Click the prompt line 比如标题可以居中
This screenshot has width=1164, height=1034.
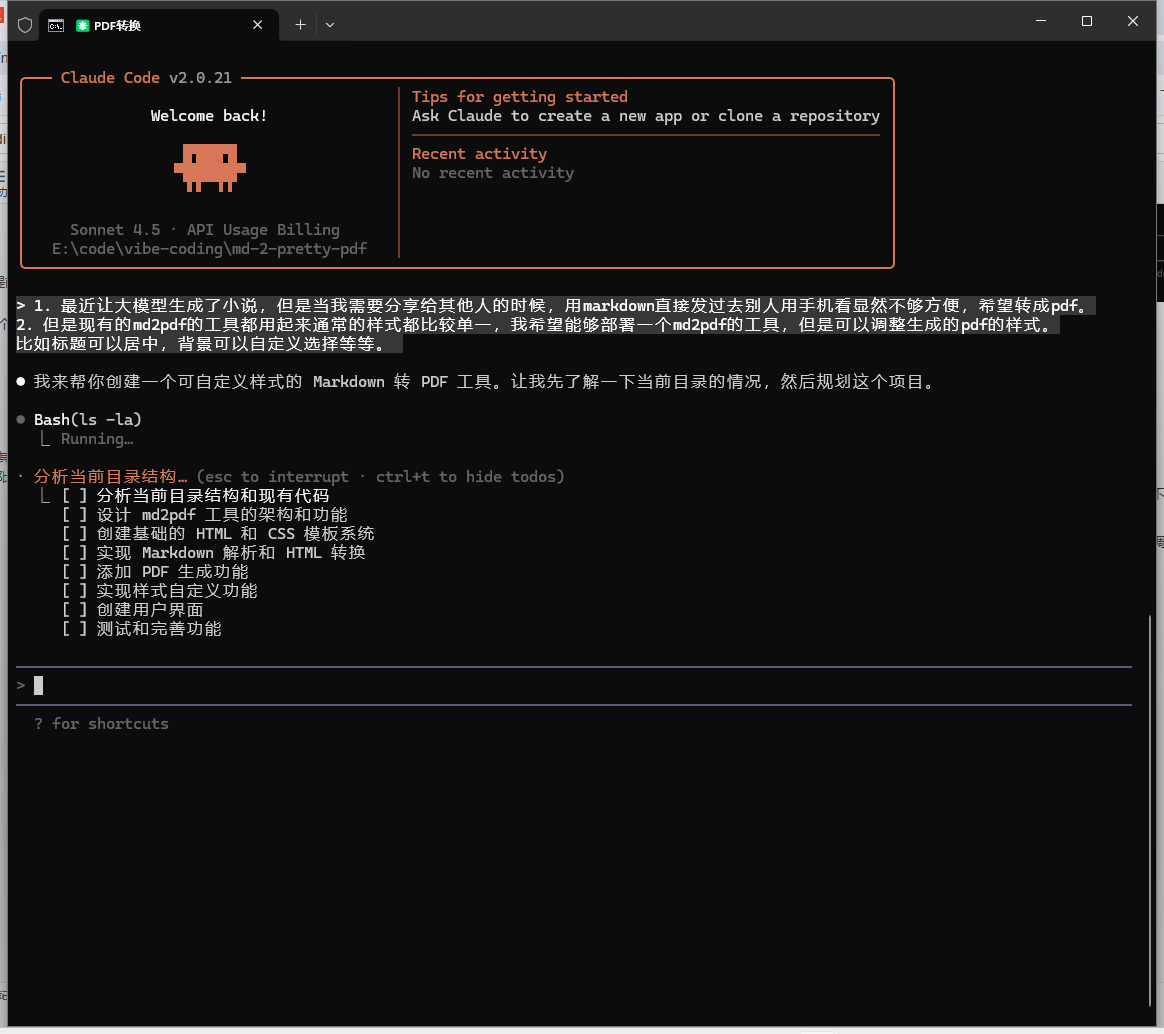209,344
